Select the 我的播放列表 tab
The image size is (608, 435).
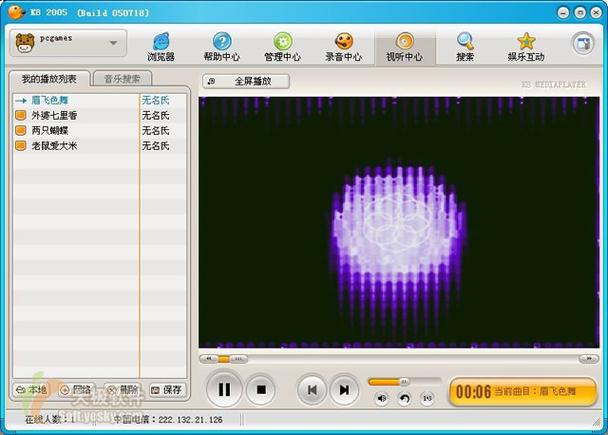[49, 79]
